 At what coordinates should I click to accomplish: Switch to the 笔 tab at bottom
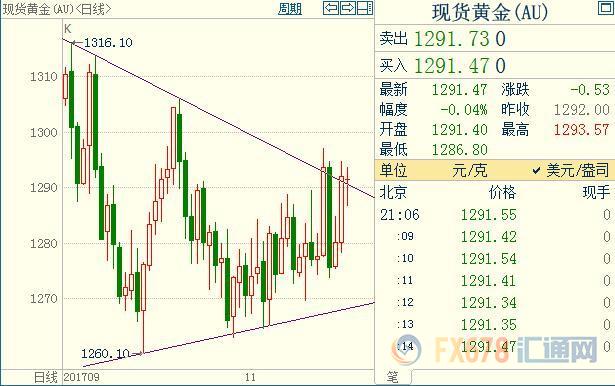(x=393, y=377)
